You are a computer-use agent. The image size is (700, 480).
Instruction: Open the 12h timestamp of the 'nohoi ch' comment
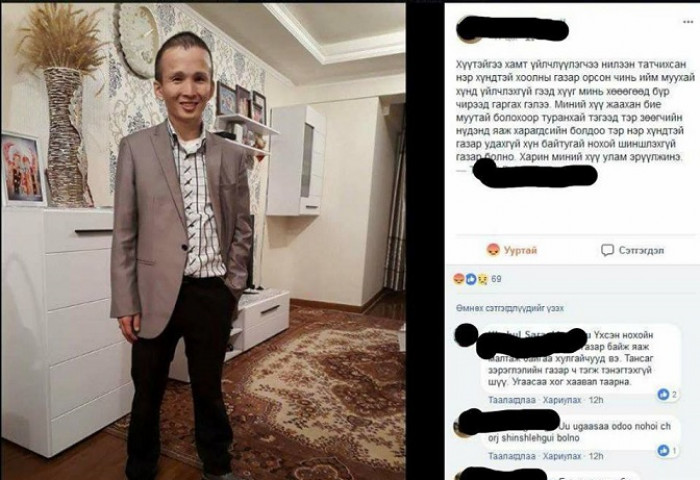596,456
